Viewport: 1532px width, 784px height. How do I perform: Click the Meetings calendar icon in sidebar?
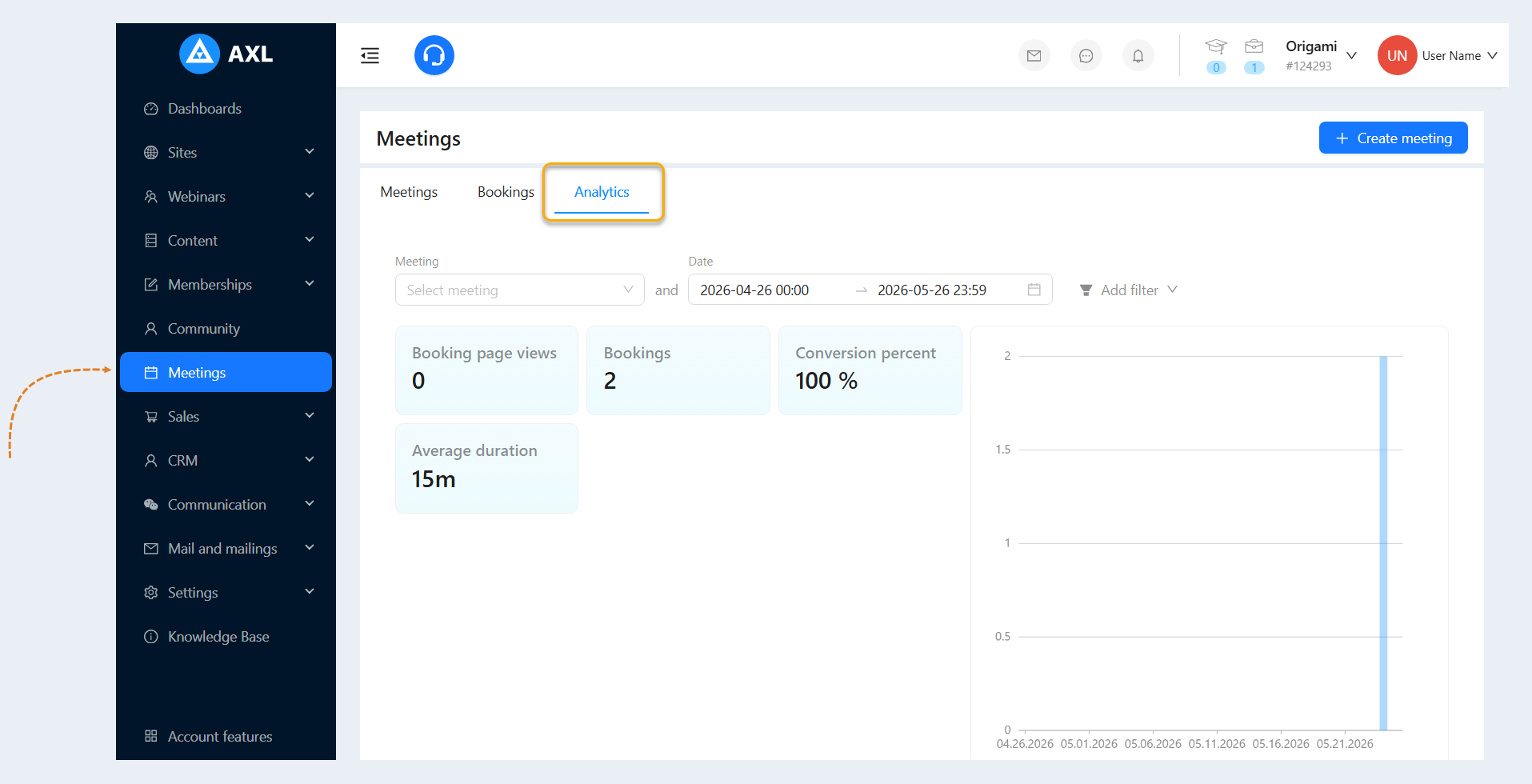(151, 373)
